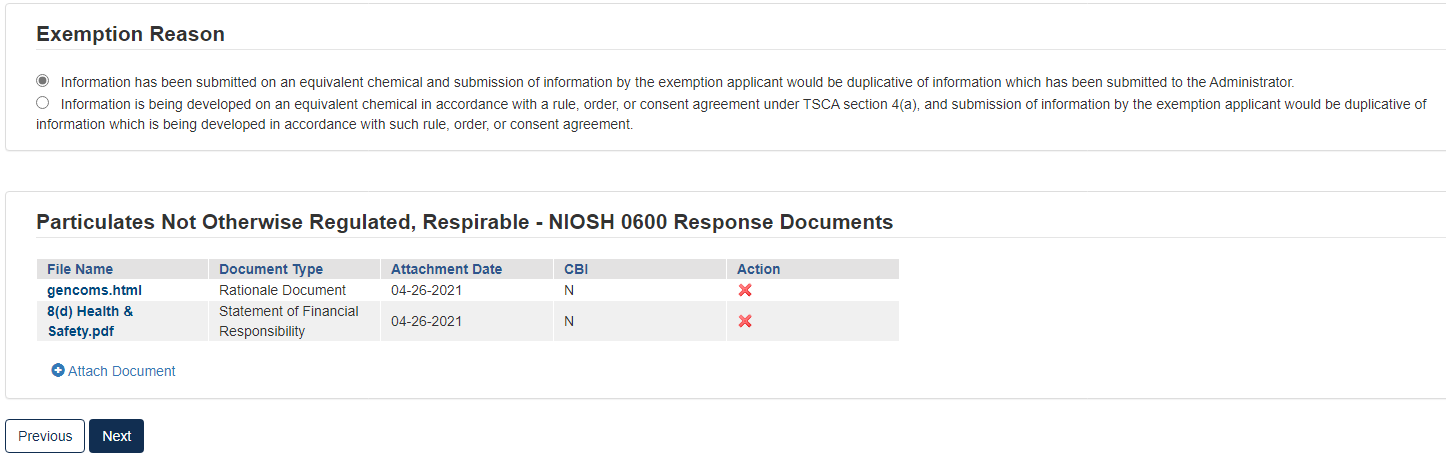The height and width of the screenshot is (458, 1446).
Task: Open the gencoms.html file link
Action: tap(94, 290)
